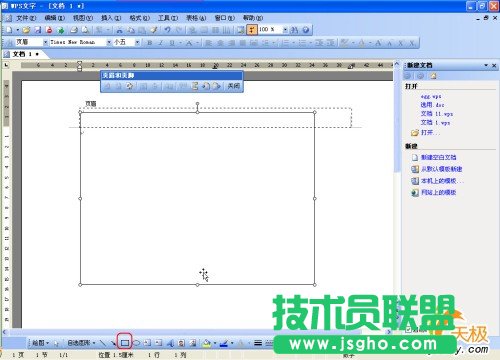Click the show next header icon
The height and width of the screenshot is (360, 500).
pos(217,86)
